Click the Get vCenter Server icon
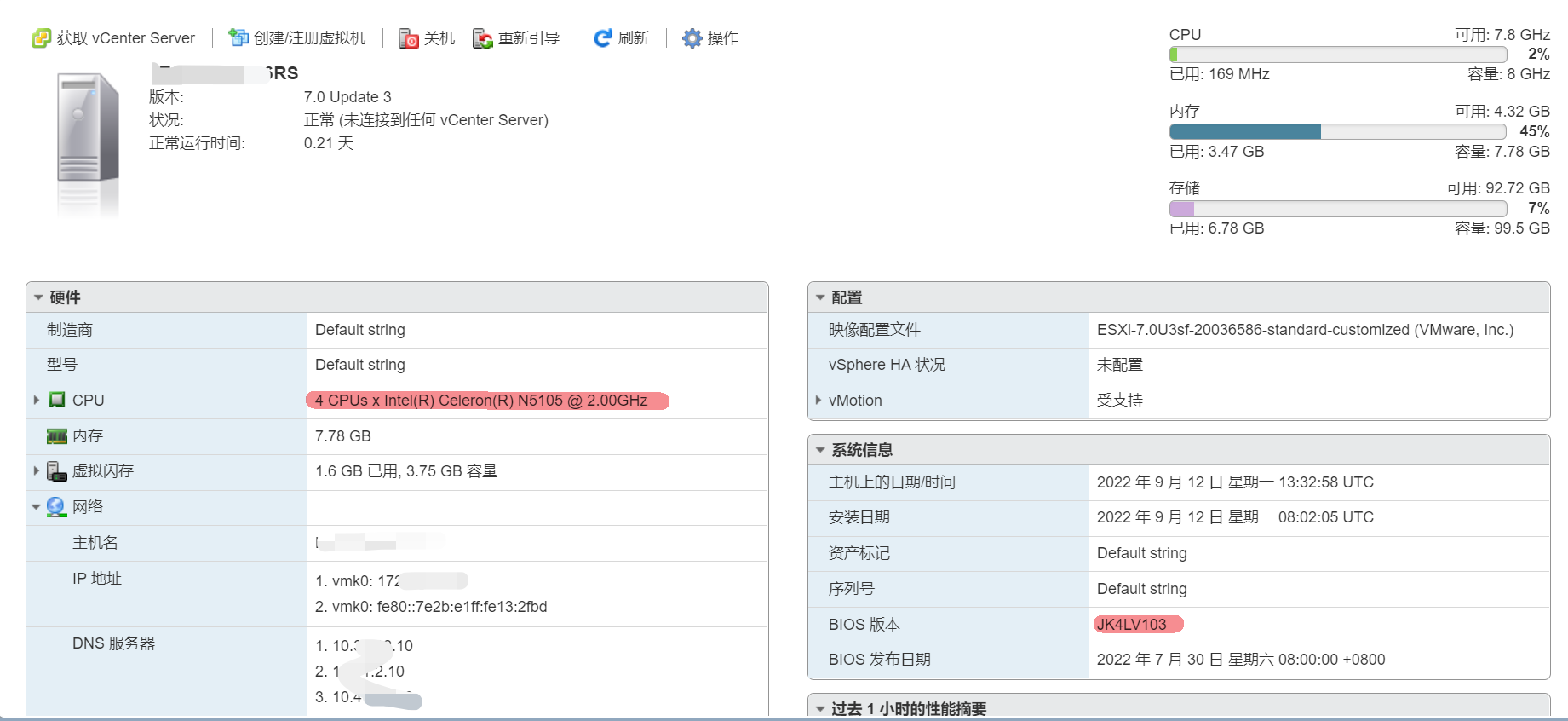 point(41,38)
